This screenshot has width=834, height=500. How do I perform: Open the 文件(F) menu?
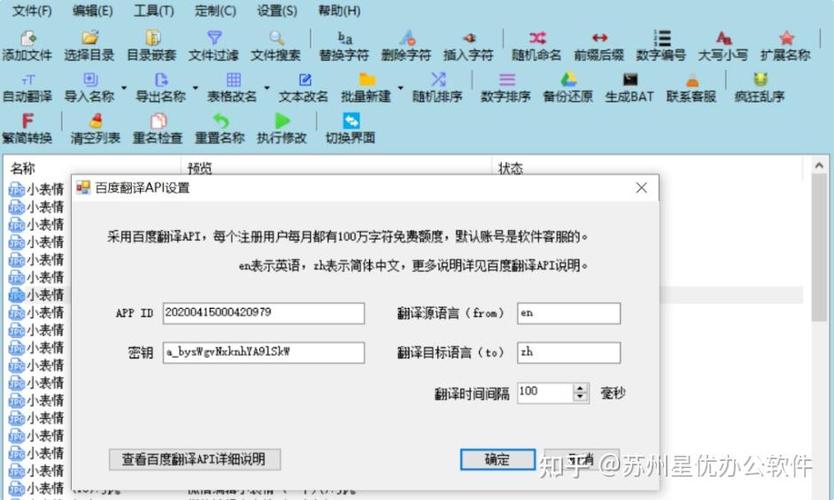(32, 11)
